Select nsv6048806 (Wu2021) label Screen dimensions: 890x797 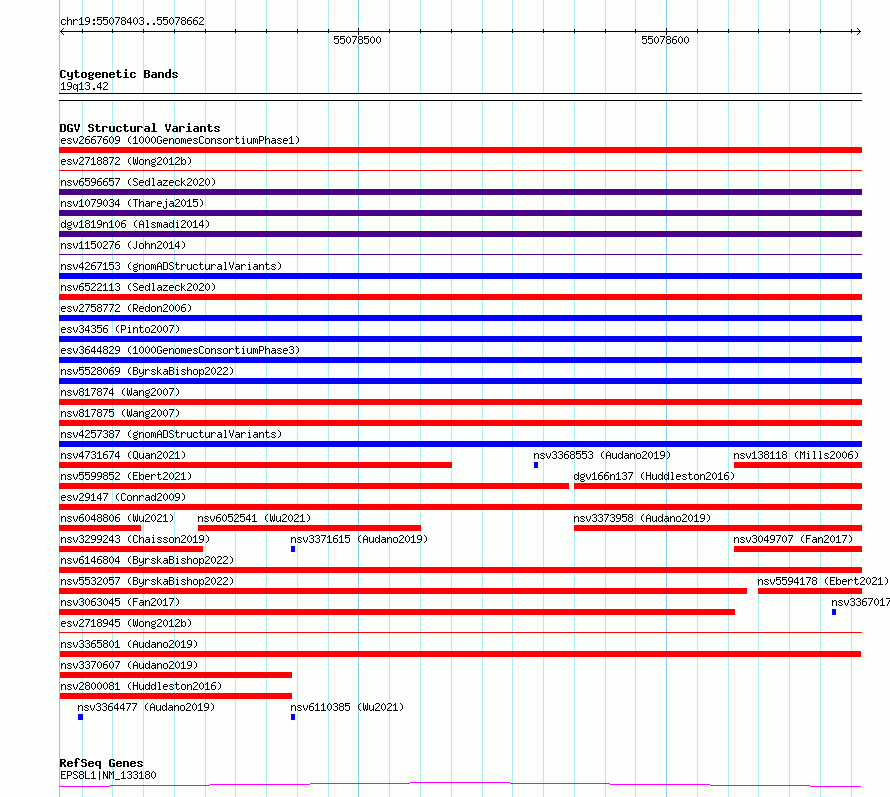[x=117, y=518]
